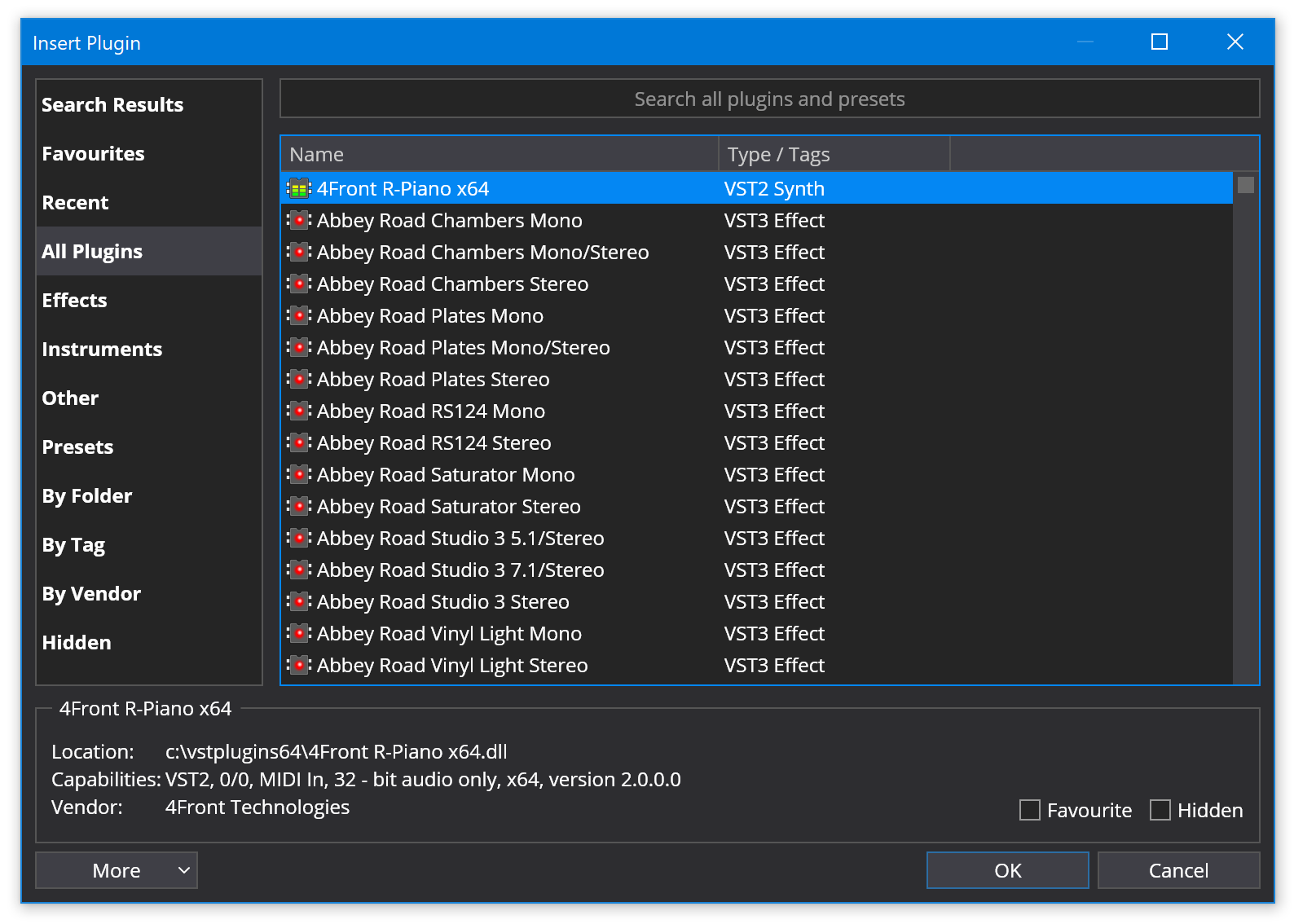Open the More dropdown menu
The width and height of the screenshot is (1294, 924).
point(117,870)
